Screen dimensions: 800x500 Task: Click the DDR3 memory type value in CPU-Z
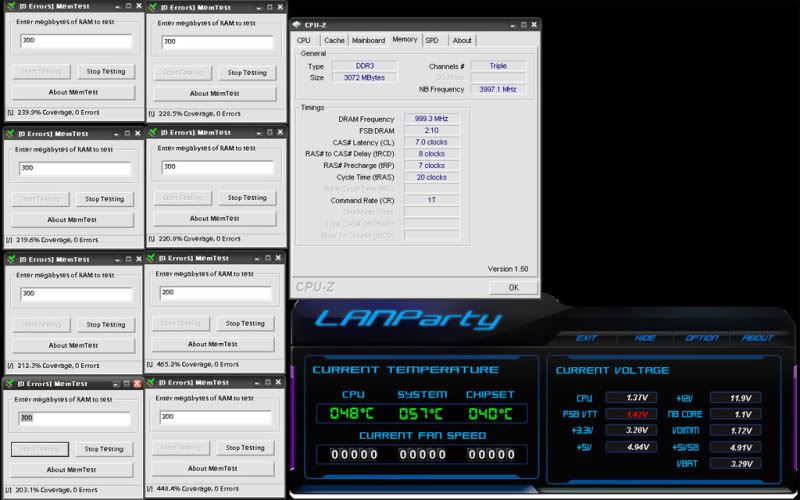364,66
